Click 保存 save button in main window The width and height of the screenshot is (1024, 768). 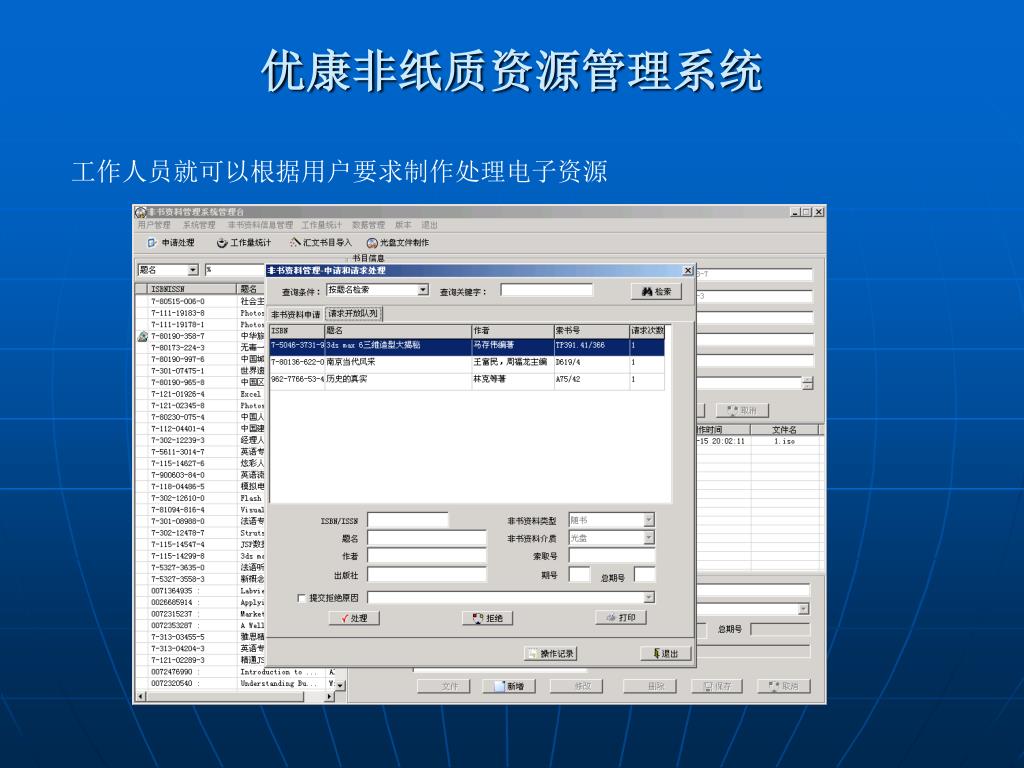[717, 686]
